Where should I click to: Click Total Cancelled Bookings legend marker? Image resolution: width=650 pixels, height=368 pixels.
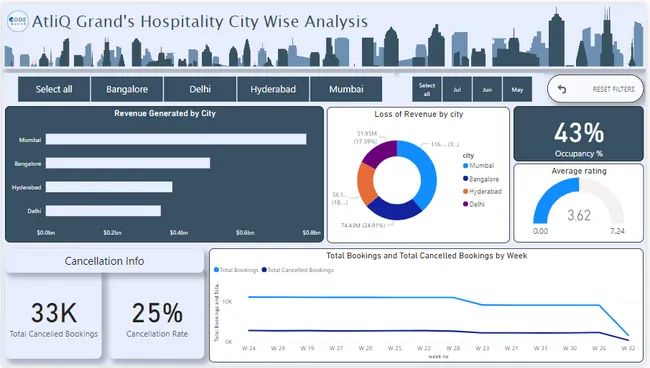pyautogui.click(x=264, y=270)
